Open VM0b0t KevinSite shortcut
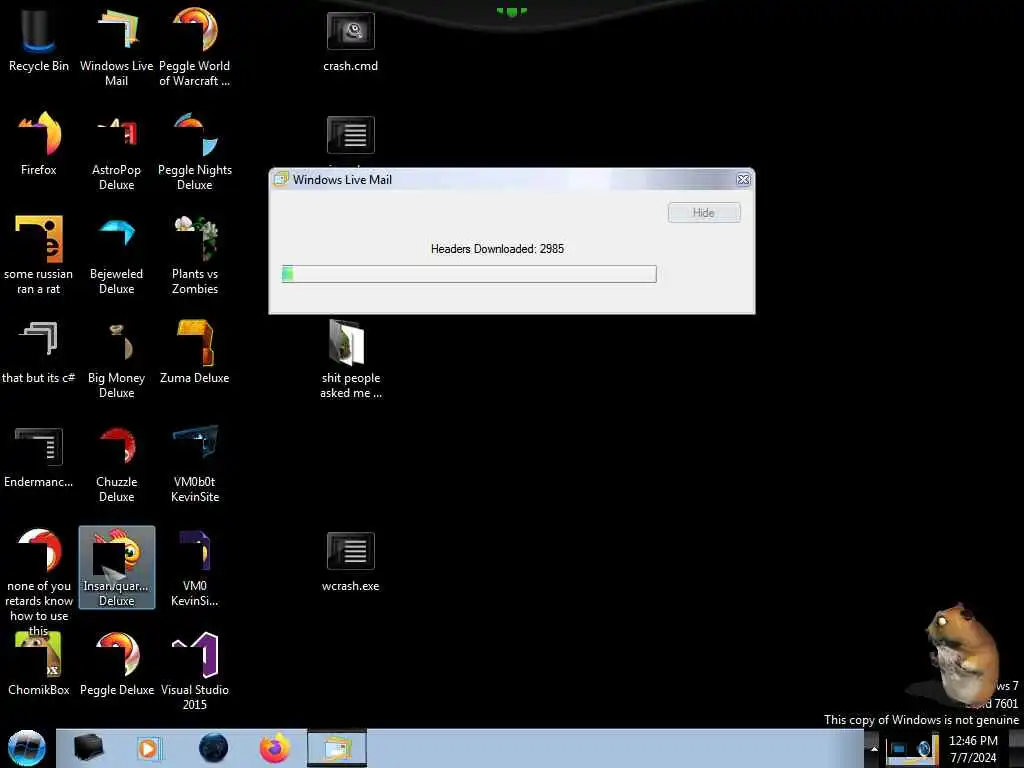The height and width of the screenshot is (768, 1024). tap(195, 464)
